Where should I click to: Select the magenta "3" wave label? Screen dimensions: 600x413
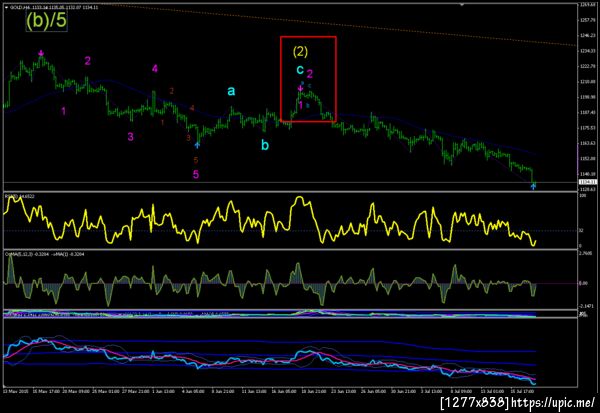tap(130, 137)
